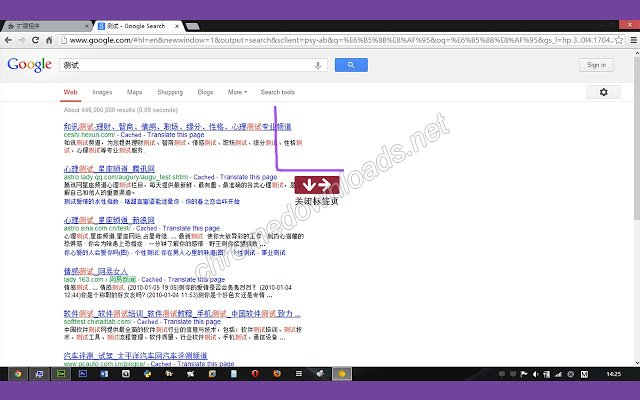Open Cached copy of astro.sina.com.cn result
The width and height of the screenshot is (640, 400).
pyautogui.click(x=147, y=228)
